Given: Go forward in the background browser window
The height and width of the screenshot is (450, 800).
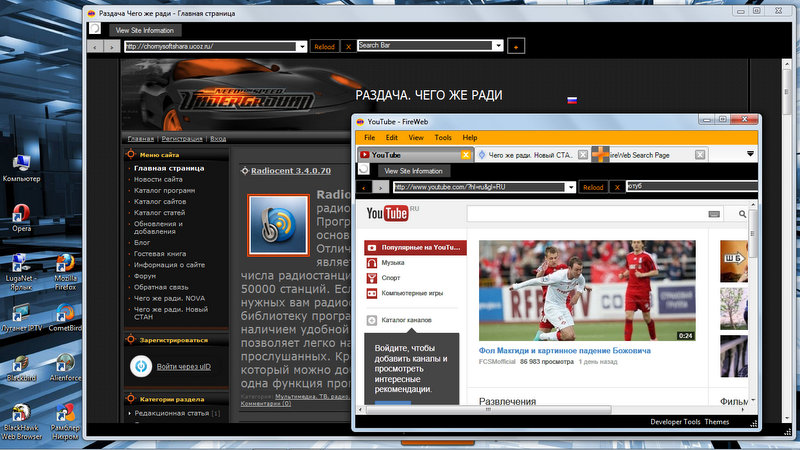Looking at the screenshot, I should click(x=111, y=46).
